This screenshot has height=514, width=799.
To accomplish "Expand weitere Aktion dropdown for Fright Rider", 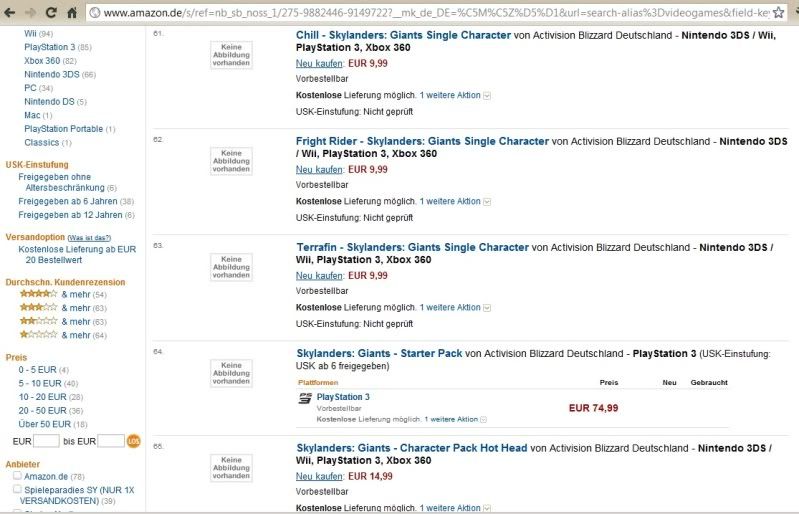I will pyautogui.click(x=487, y=202).
